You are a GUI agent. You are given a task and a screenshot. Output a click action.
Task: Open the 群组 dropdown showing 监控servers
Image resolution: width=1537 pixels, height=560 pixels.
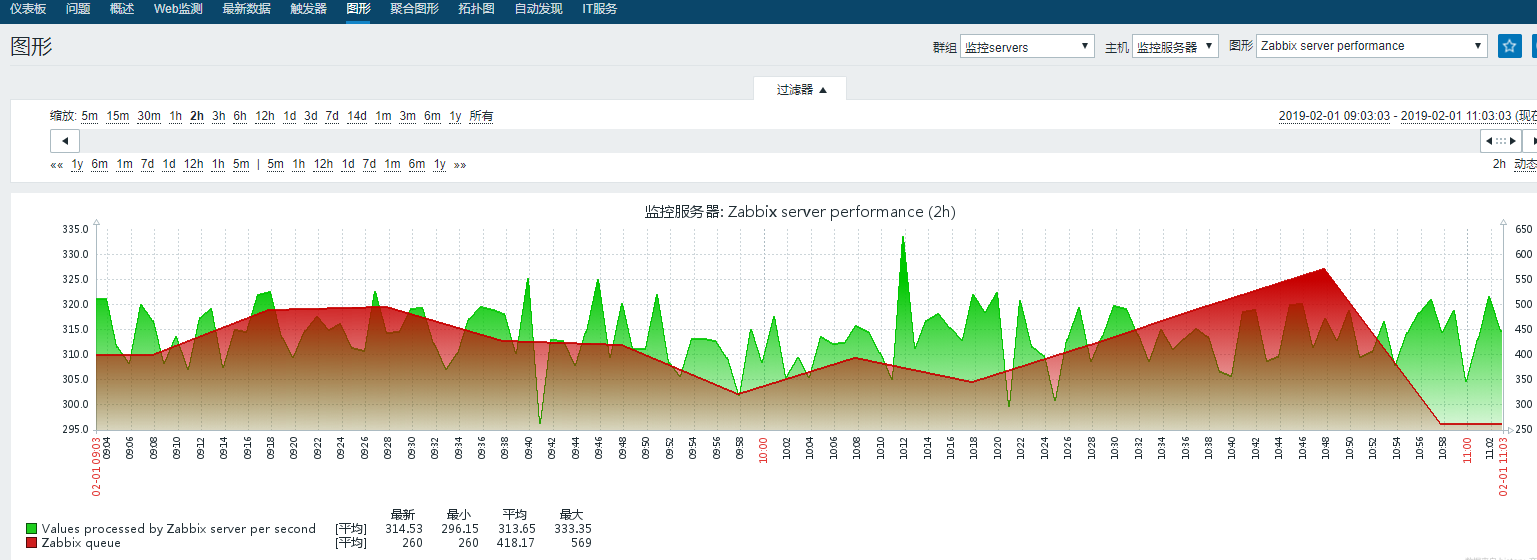pyautogui.click(x=1027, y=46)
